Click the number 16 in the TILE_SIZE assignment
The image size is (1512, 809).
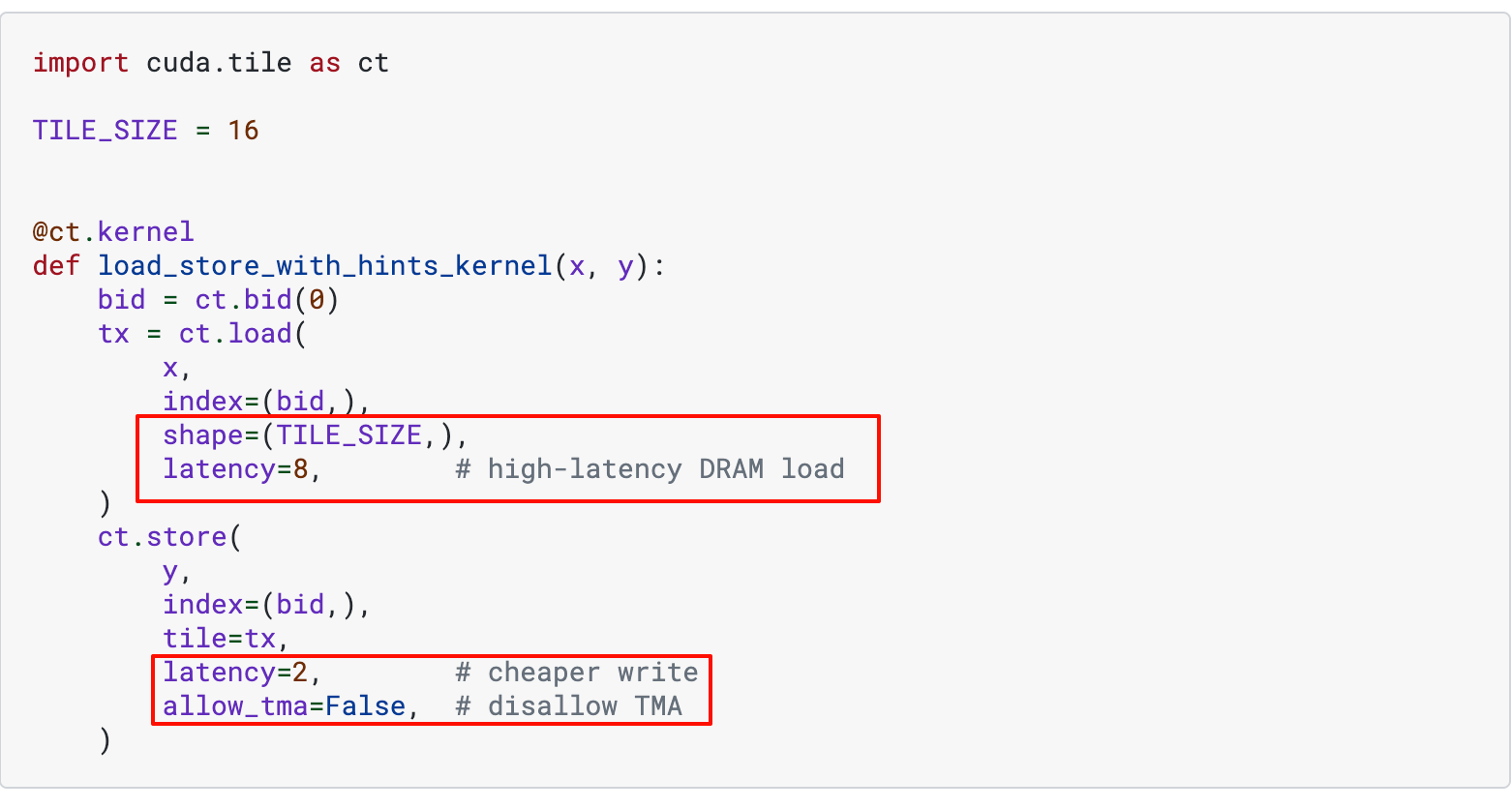243,131
